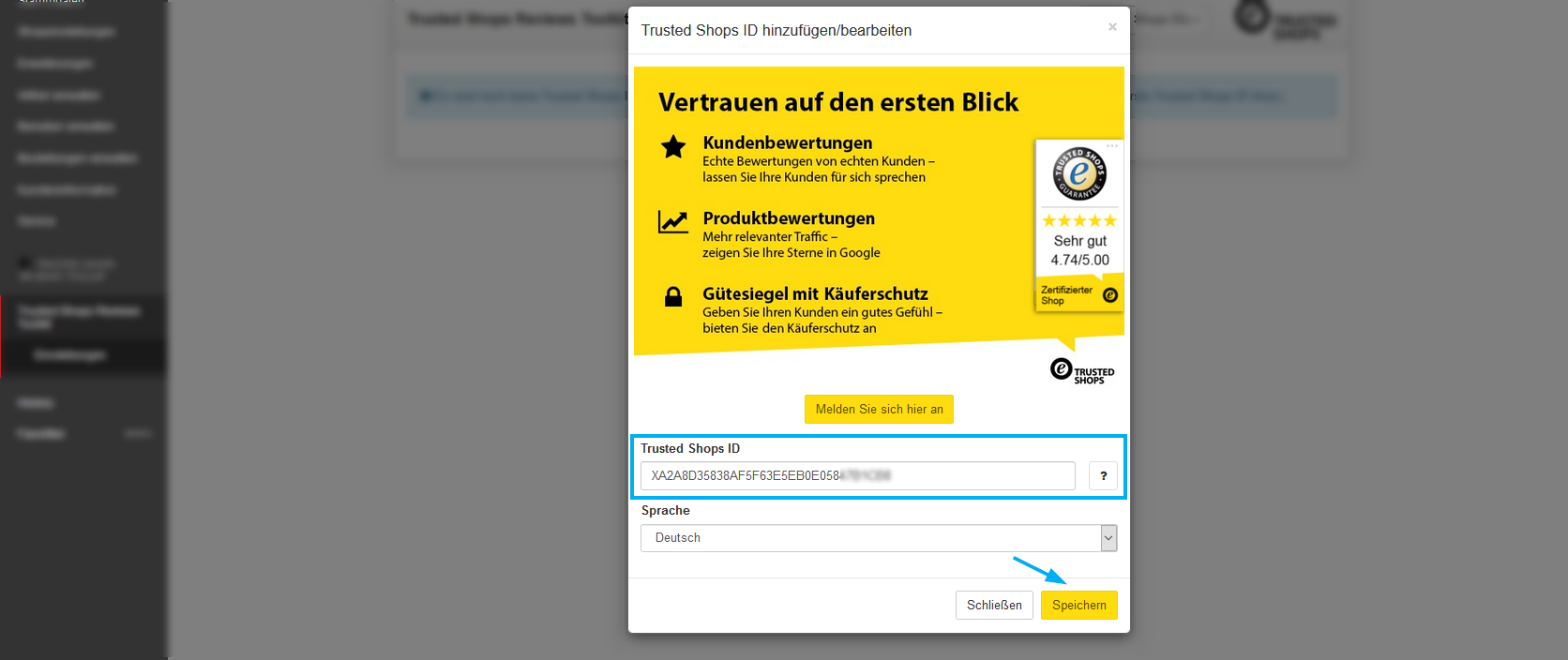Click the 'Gütesiegel mit Käuferschutz' heading
Viewport: 1568px width, 660px height.
pos(815,293)
